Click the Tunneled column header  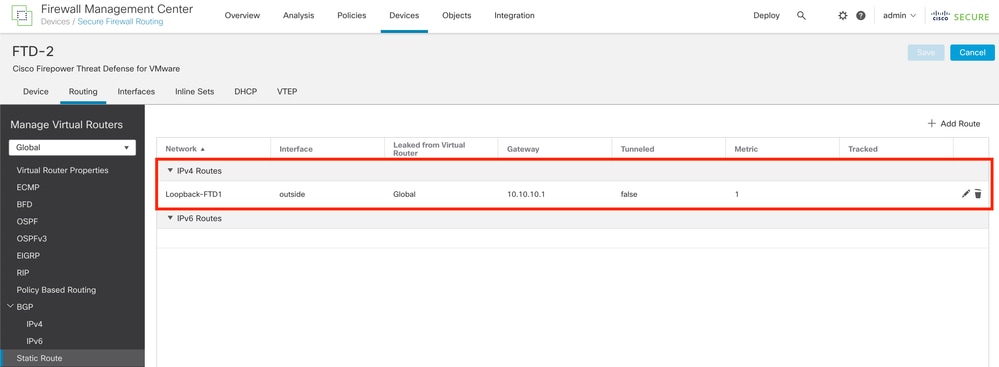pos(637,149)
